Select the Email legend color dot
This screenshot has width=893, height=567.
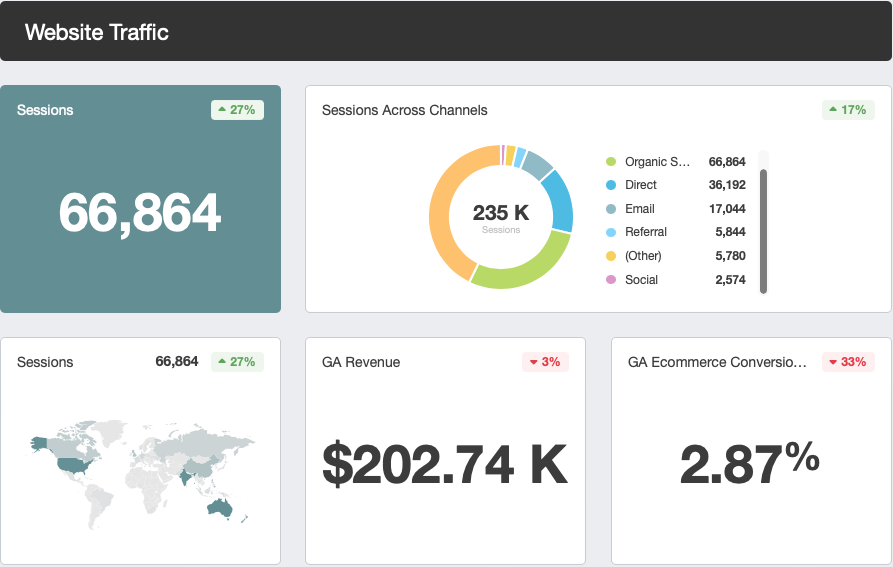(610, 209)
